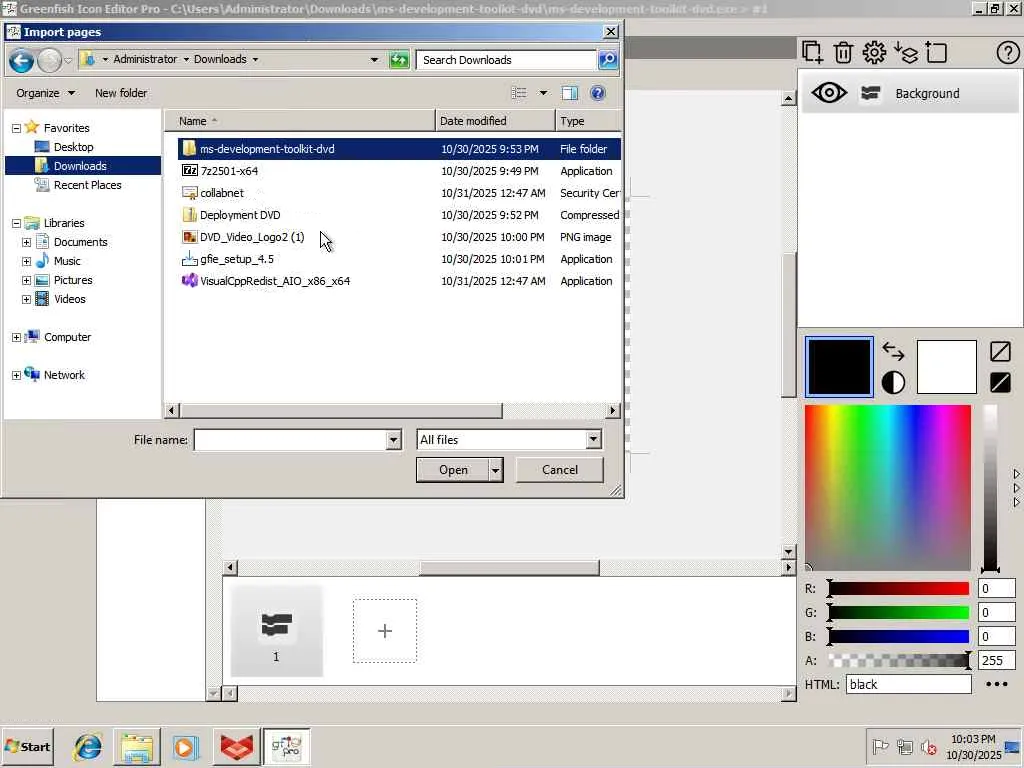The width and height of the screenshot is (1024, 768).
Task: Expand the Computer tree node
Action: point(16,338)
